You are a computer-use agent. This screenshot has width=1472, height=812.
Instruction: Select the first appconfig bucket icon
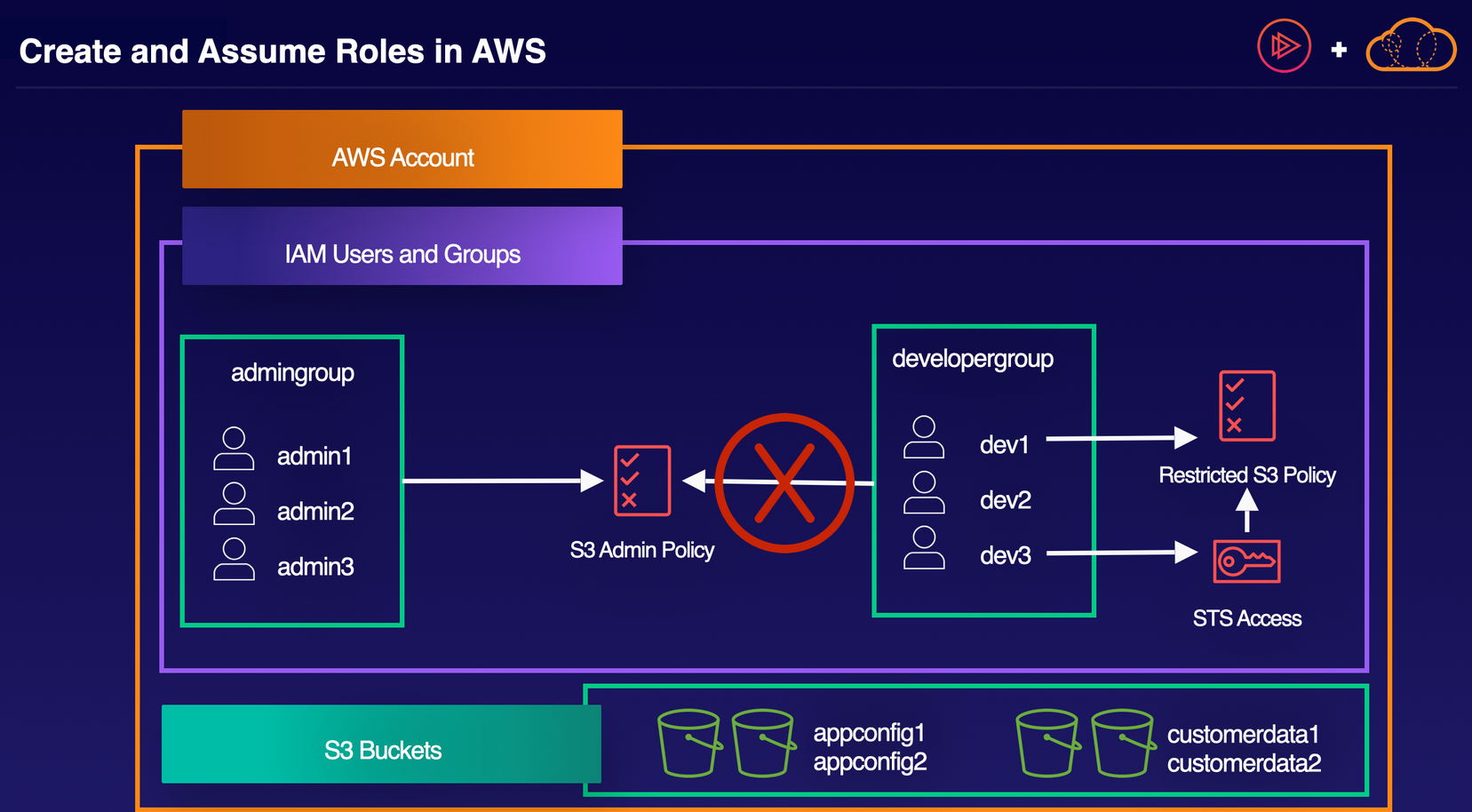pos(689,743)
